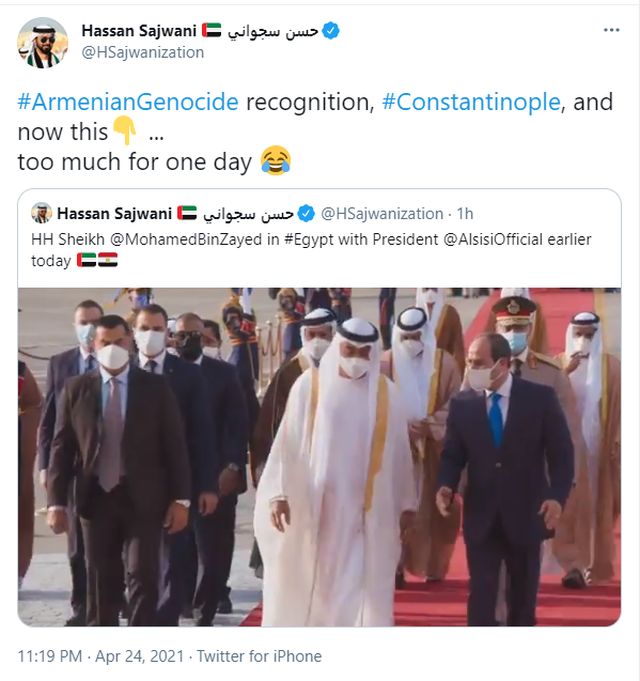Click the UAE and Egypt flag emojis
Screen dimensions: 640x681
97,260
